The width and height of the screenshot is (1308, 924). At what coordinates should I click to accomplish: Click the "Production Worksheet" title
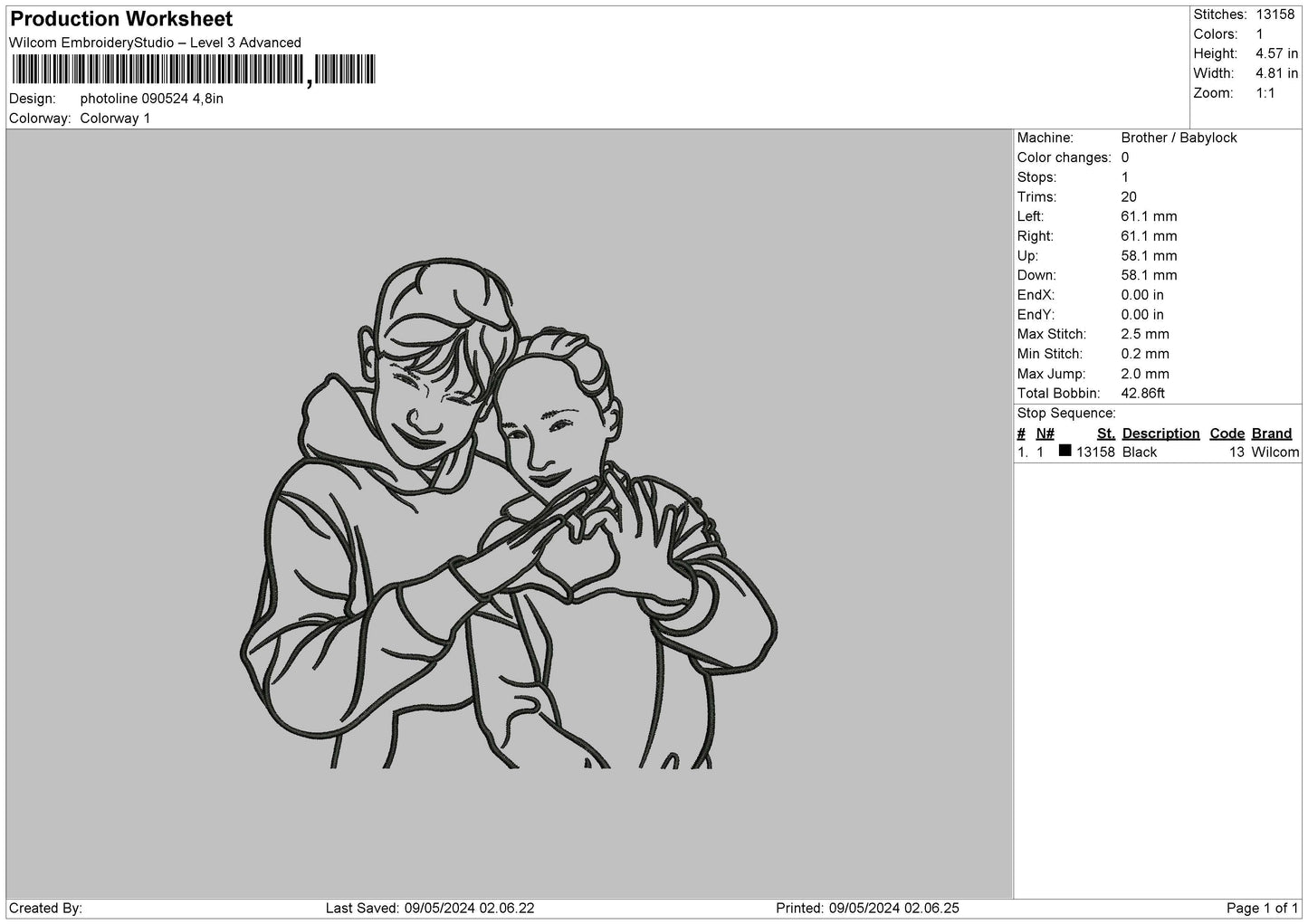(x=121, y=19)
